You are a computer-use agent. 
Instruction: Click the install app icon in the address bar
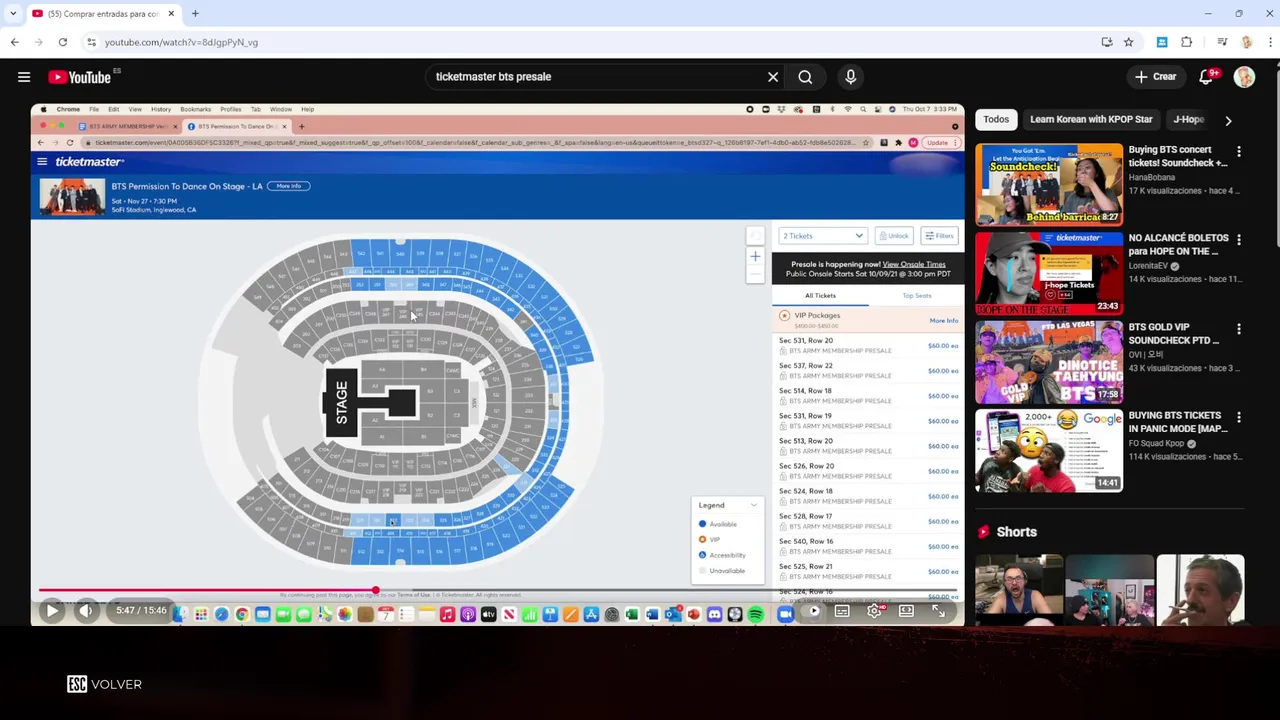(1107, 42)
